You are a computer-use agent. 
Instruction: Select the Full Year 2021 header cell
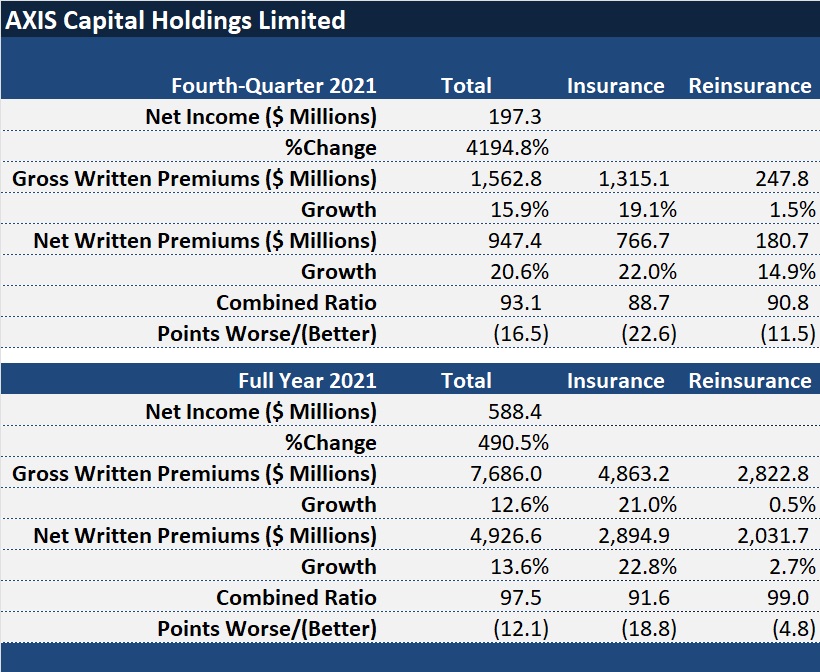click(x=307, y=380)
